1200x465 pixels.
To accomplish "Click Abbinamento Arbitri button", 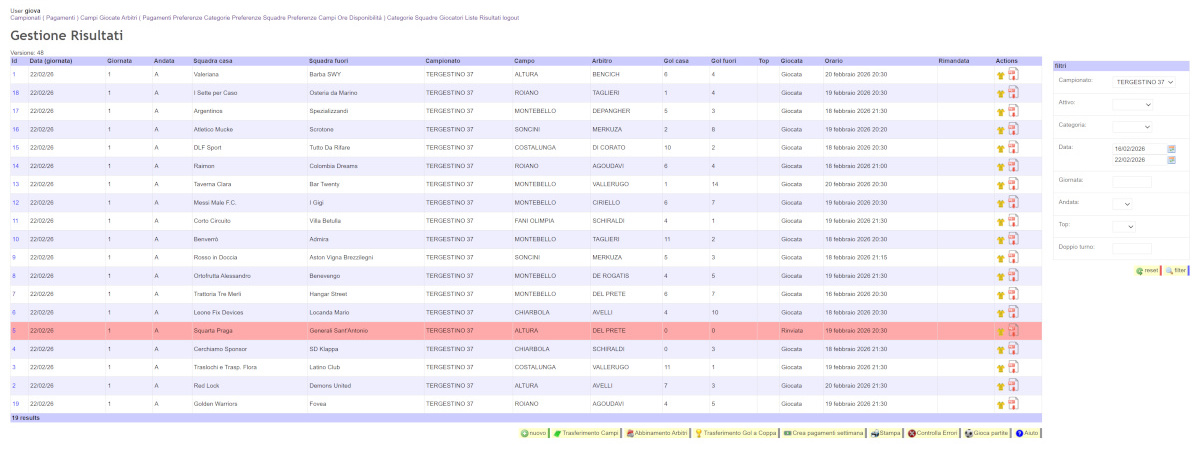I will click(x=656, y=433).
